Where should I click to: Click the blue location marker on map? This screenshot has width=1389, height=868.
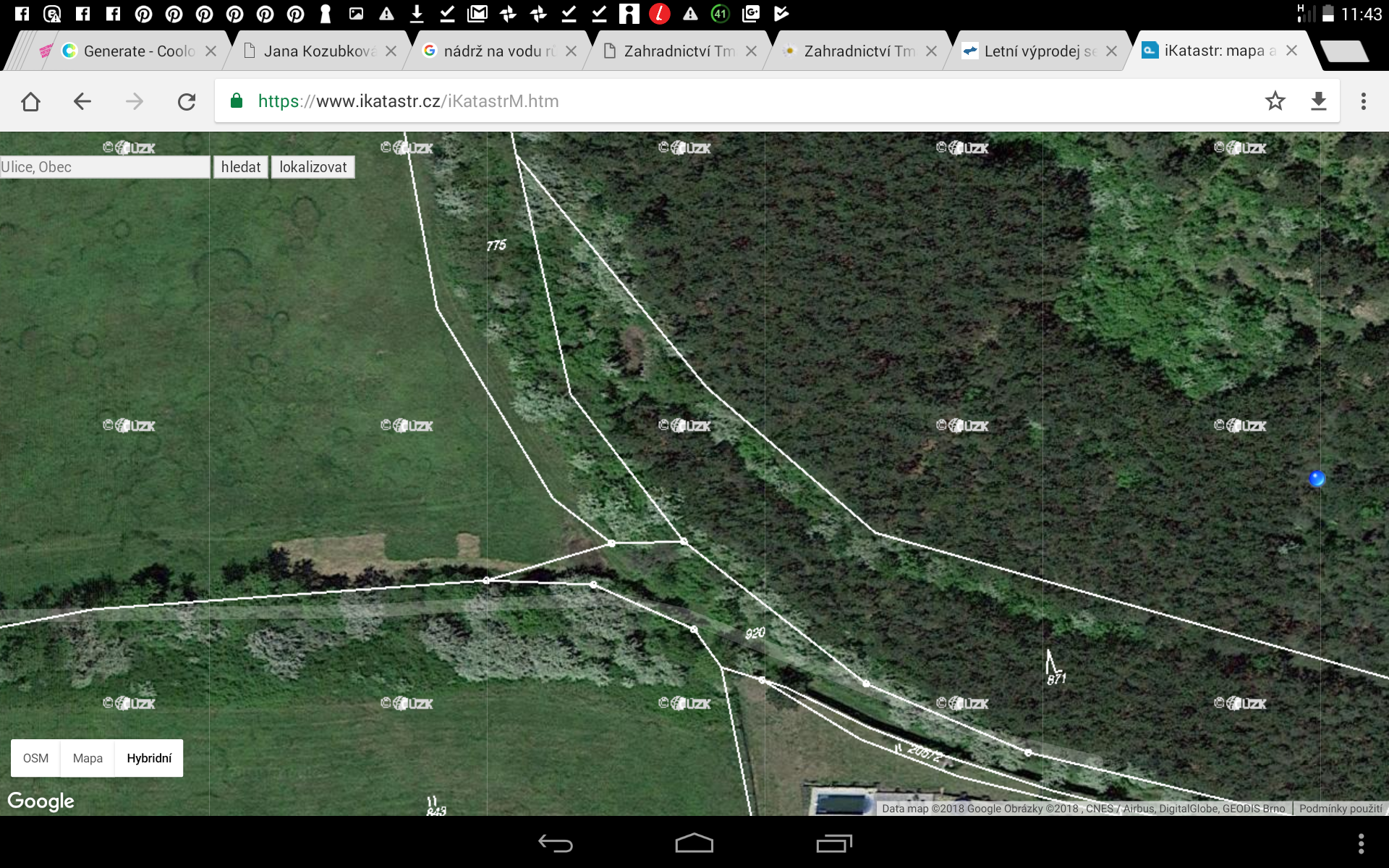(1317, 478)
